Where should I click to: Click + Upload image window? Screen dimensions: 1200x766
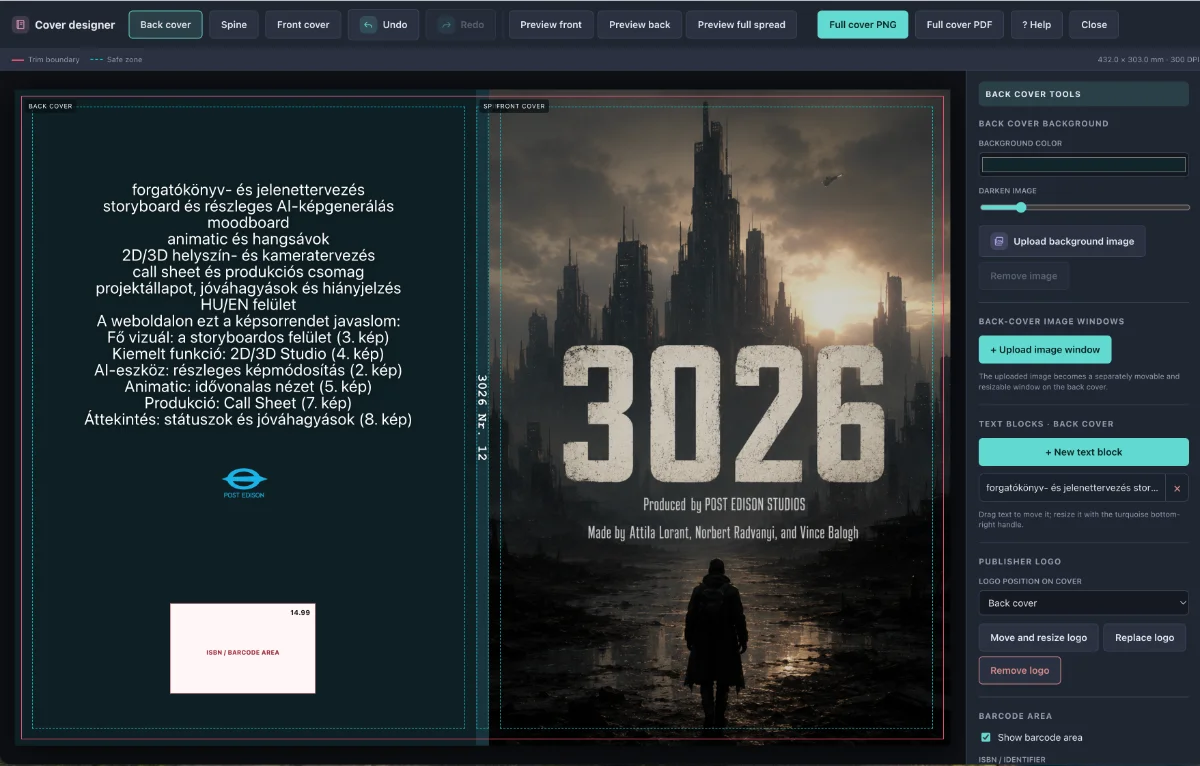(1045, 350)
